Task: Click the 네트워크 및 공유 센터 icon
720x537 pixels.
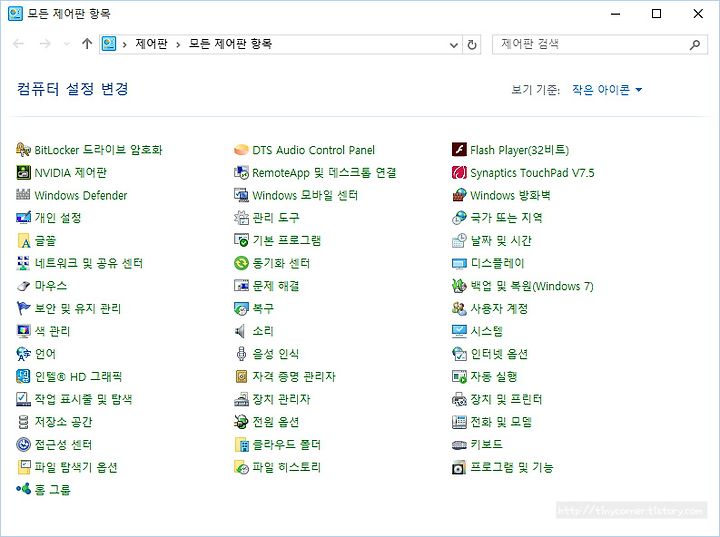Action: tap(23, 263)
